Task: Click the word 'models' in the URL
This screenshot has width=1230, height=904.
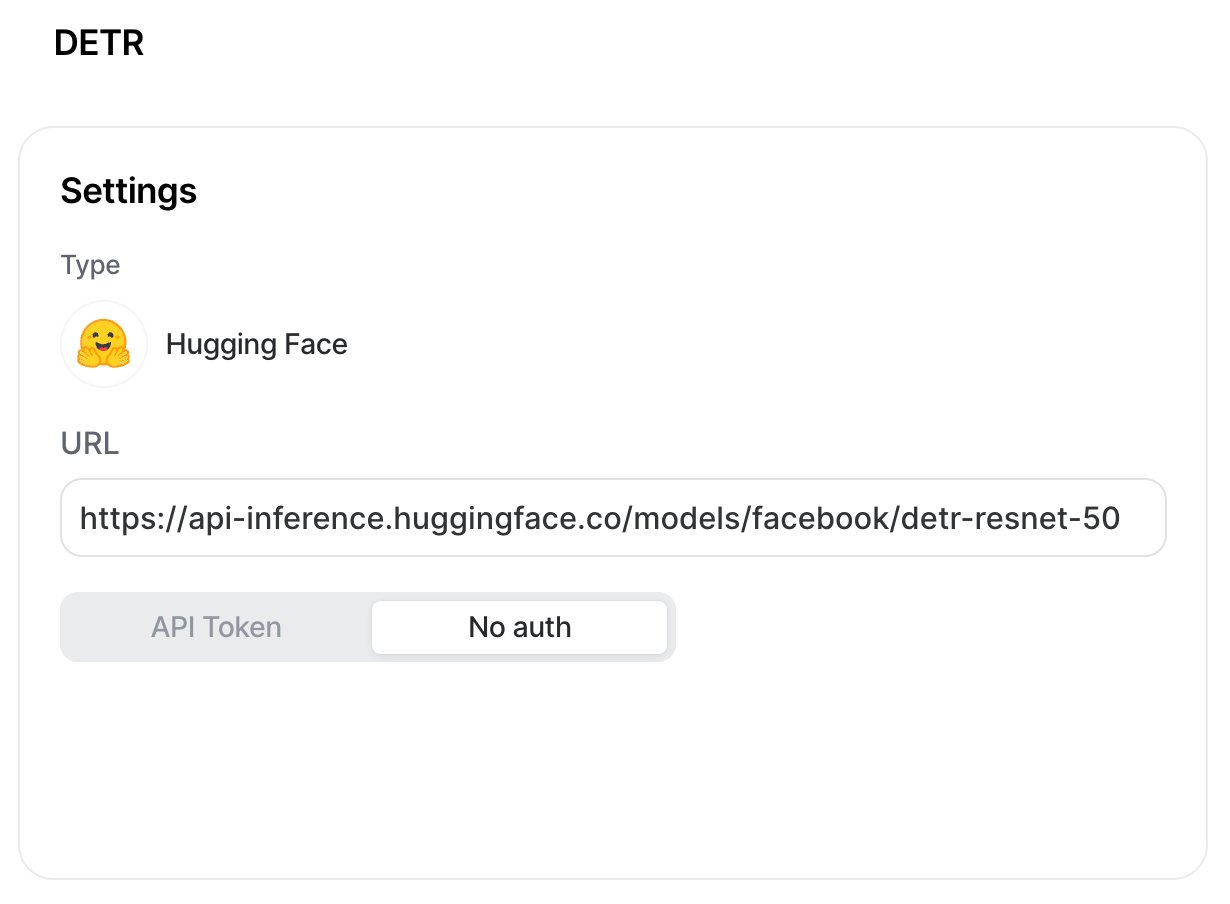Action: point(685,518)
